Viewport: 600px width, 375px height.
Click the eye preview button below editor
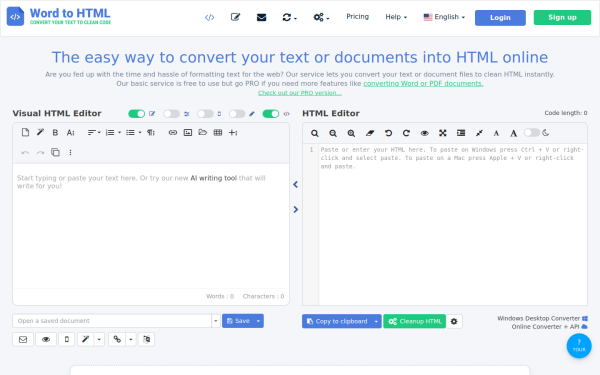click(46, 339)
